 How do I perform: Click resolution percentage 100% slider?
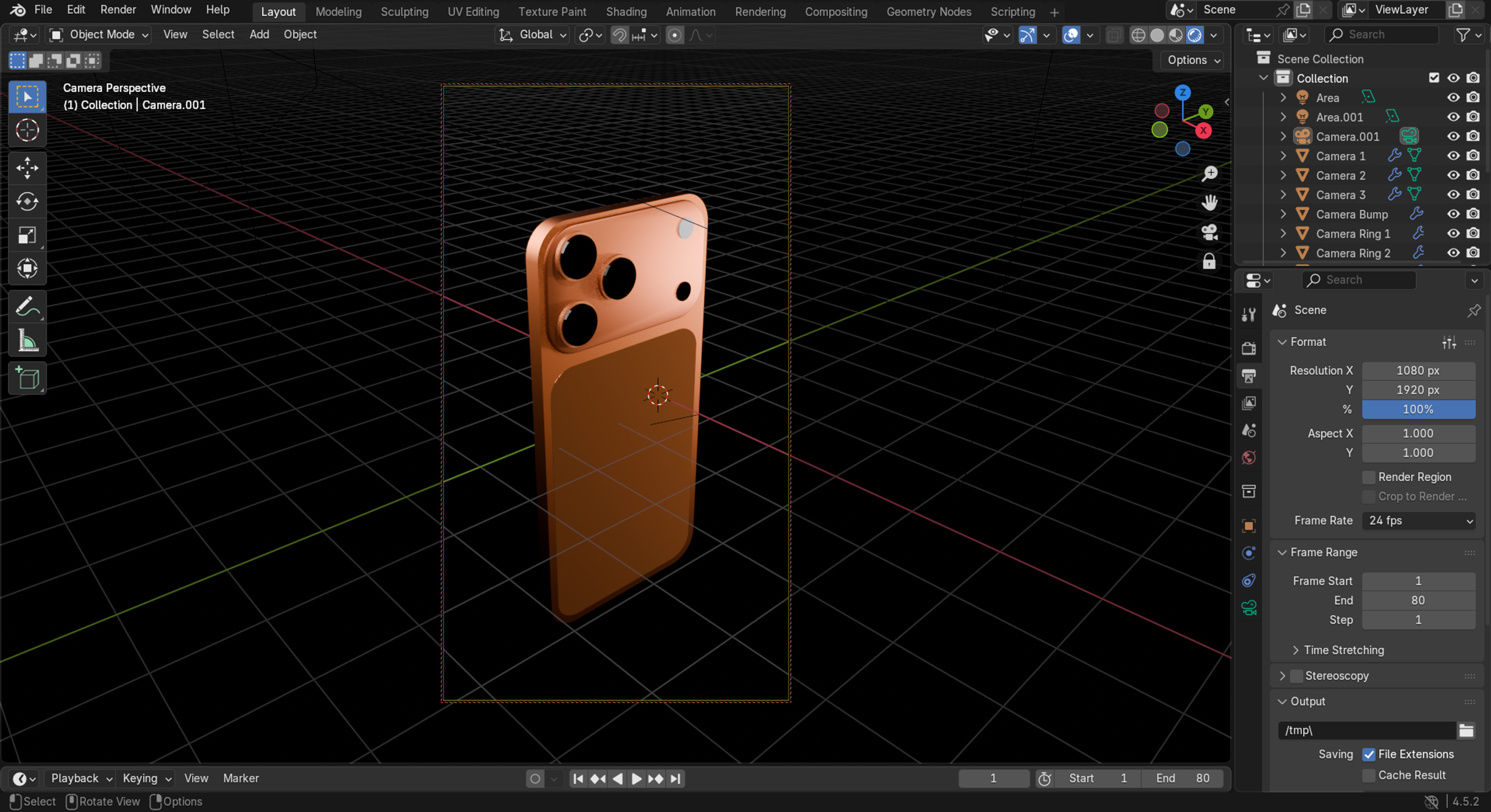point(1418,410)
